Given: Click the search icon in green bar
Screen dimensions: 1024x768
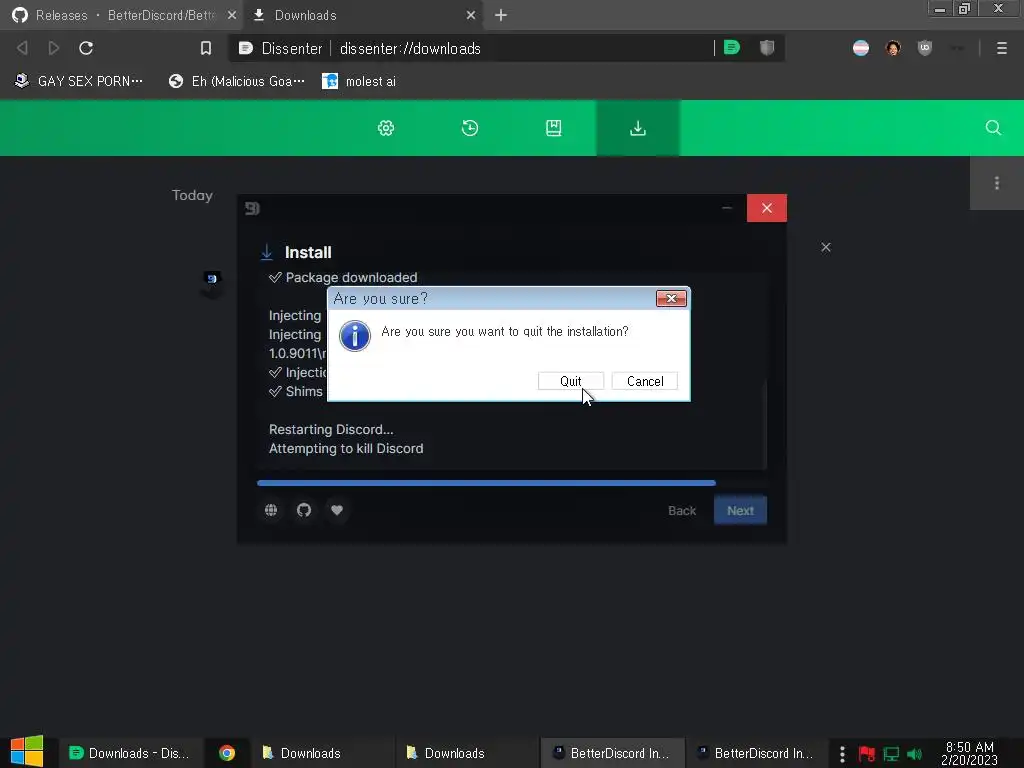Looking at the screenshot, I should 993,128.
